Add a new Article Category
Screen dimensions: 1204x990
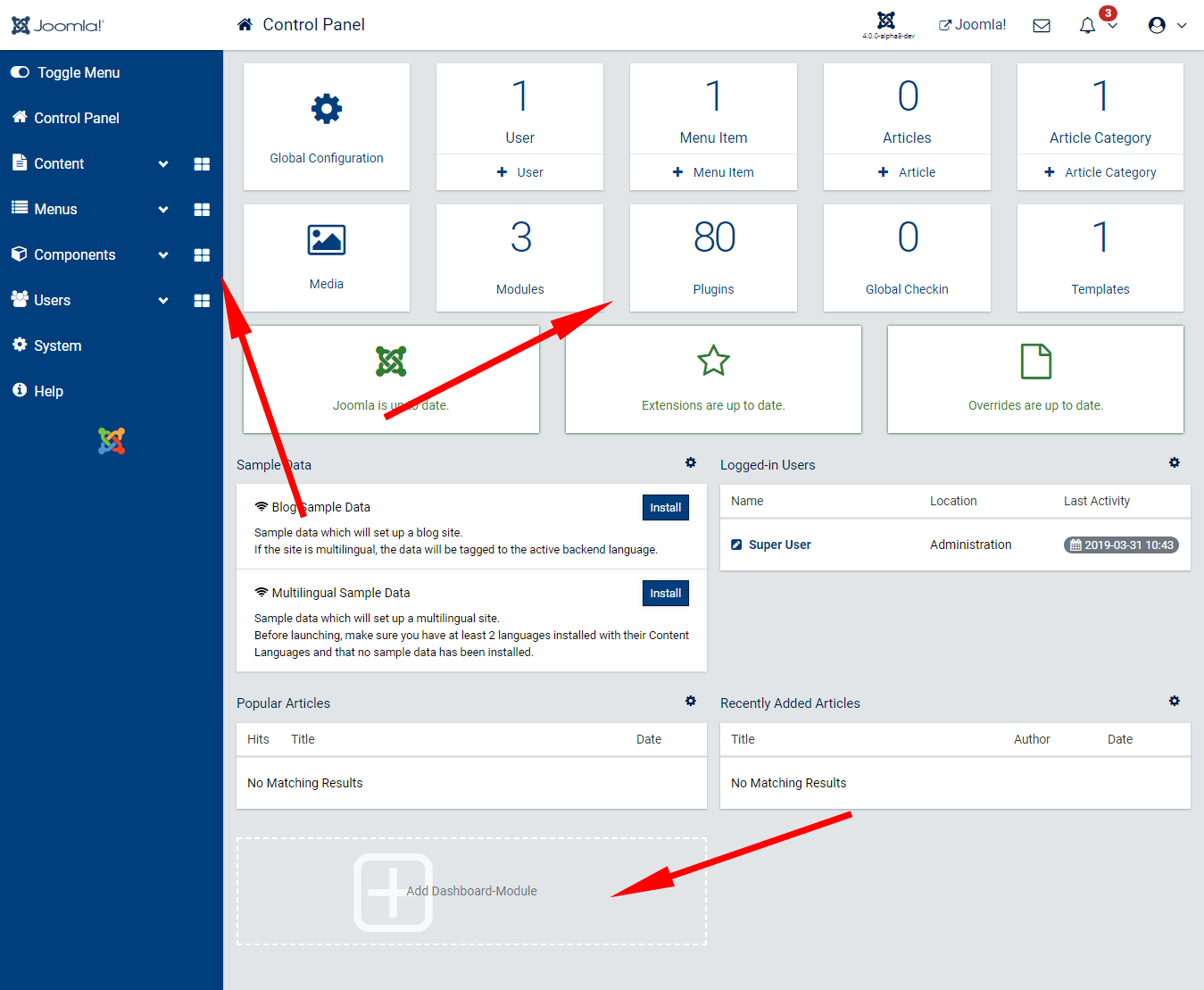1100,172
